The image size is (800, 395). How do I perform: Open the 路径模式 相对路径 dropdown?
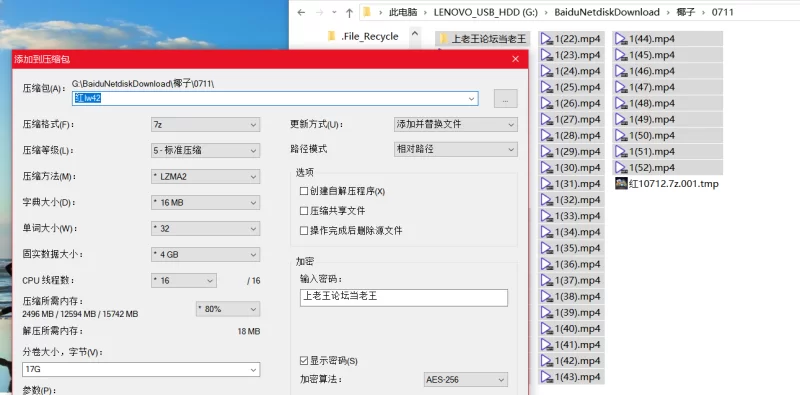pyautogui.click(x=456, y=149)
